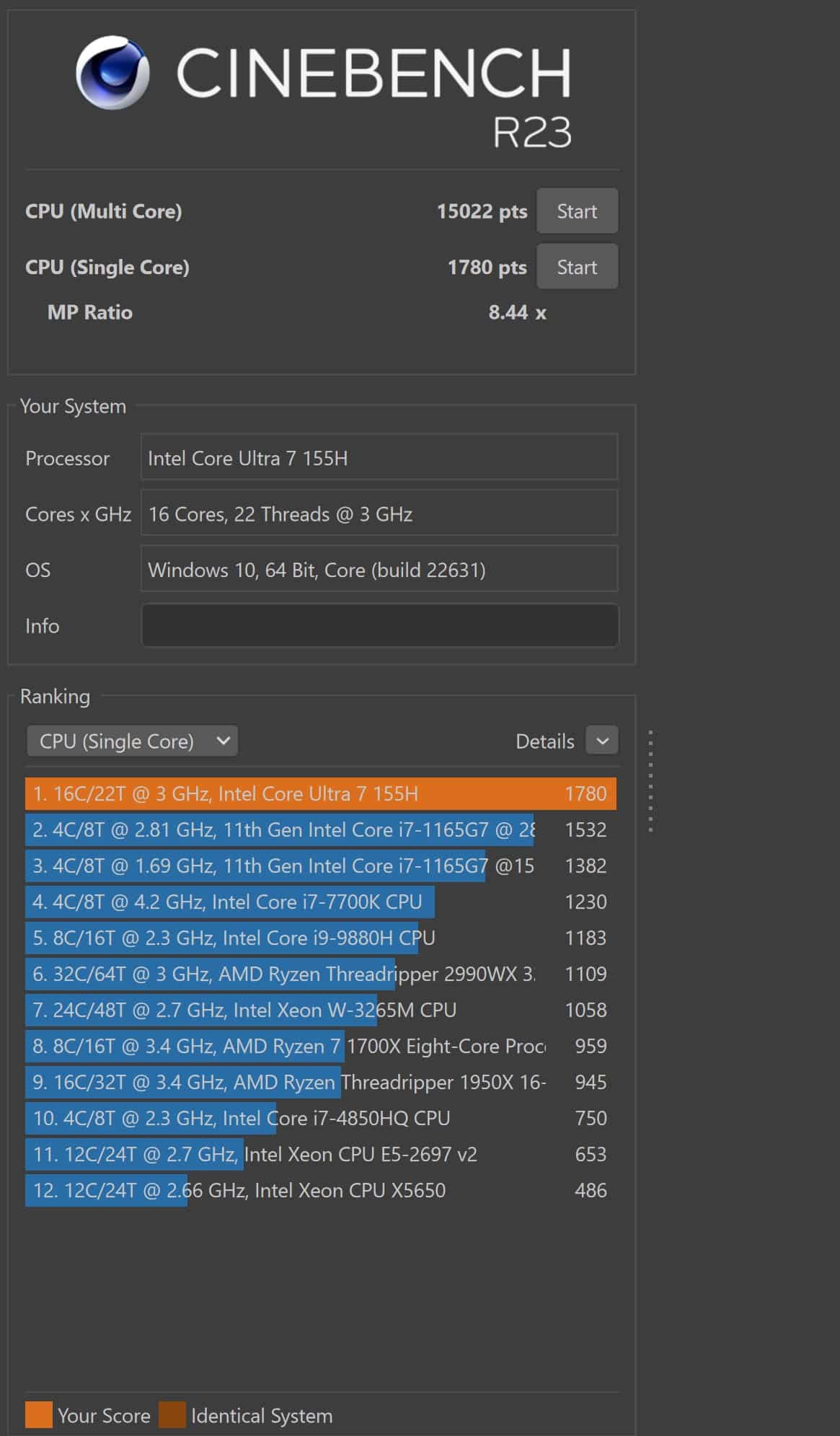
Task: Click the Cores x GHz field
Action: pos(379,514)
